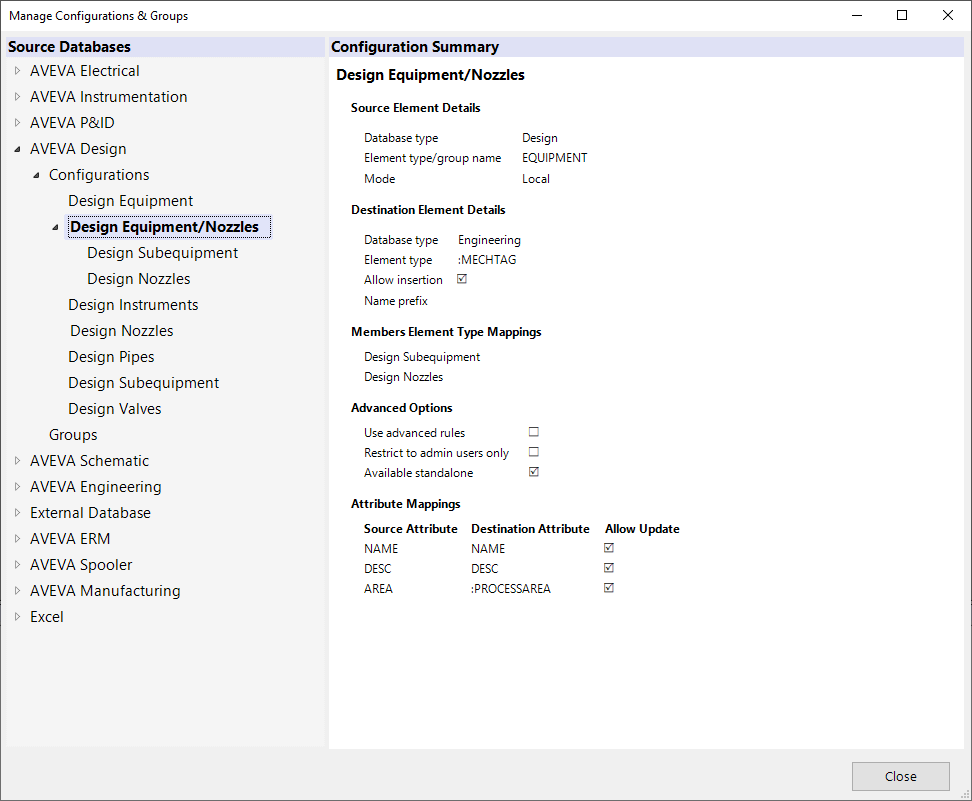Select Excel tree label
This screenshot has width=972, height=801.
coord(46,617)
